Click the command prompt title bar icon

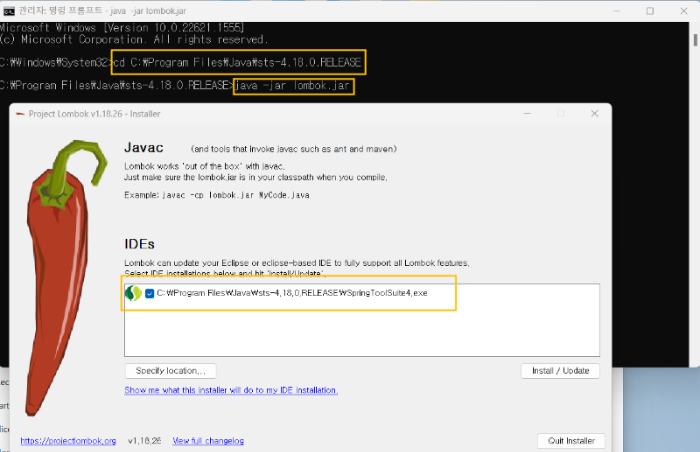pos(8,11)
